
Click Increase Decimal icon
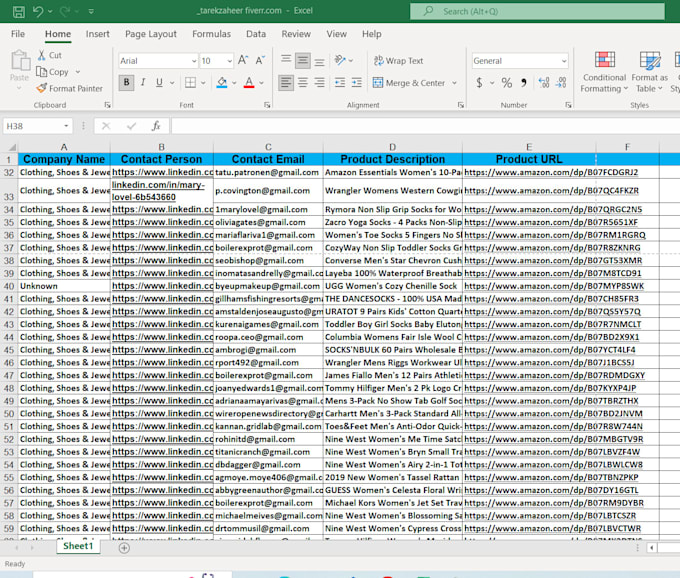click(x=544, y=82)
